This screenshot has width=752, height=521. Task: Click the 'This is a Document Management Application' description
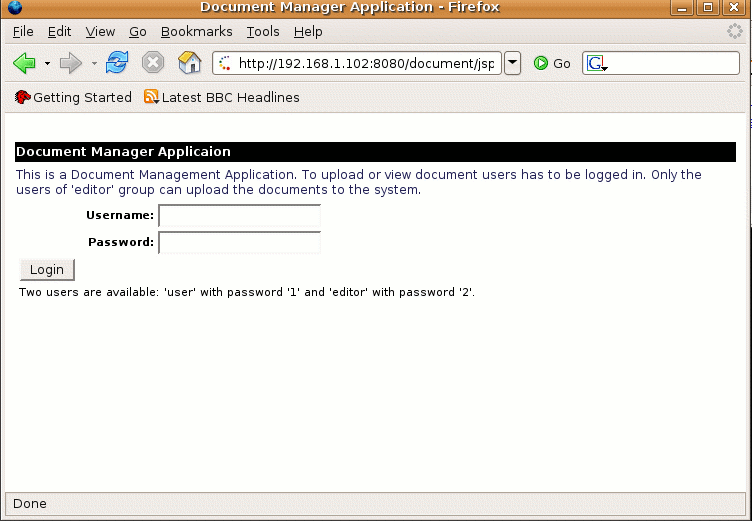pyautogui.click(x=358, y=182)
